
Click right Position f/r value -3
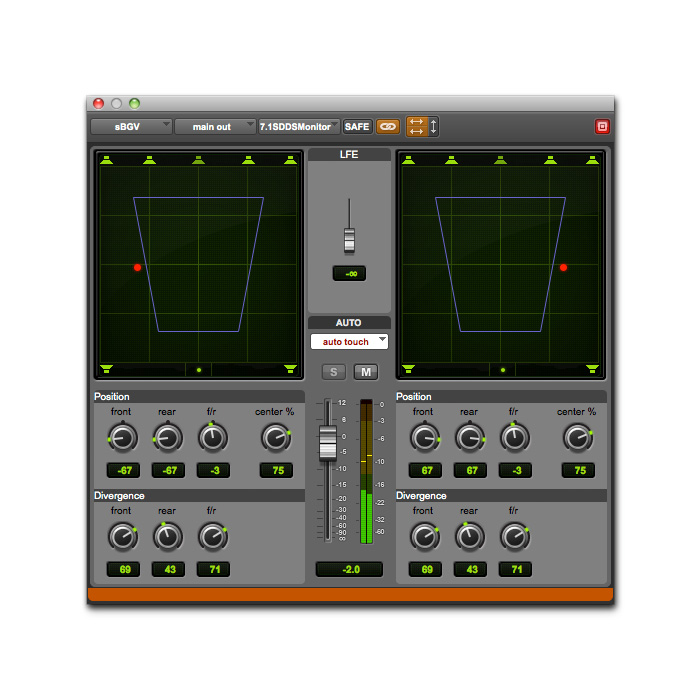(x=515, y=470)
